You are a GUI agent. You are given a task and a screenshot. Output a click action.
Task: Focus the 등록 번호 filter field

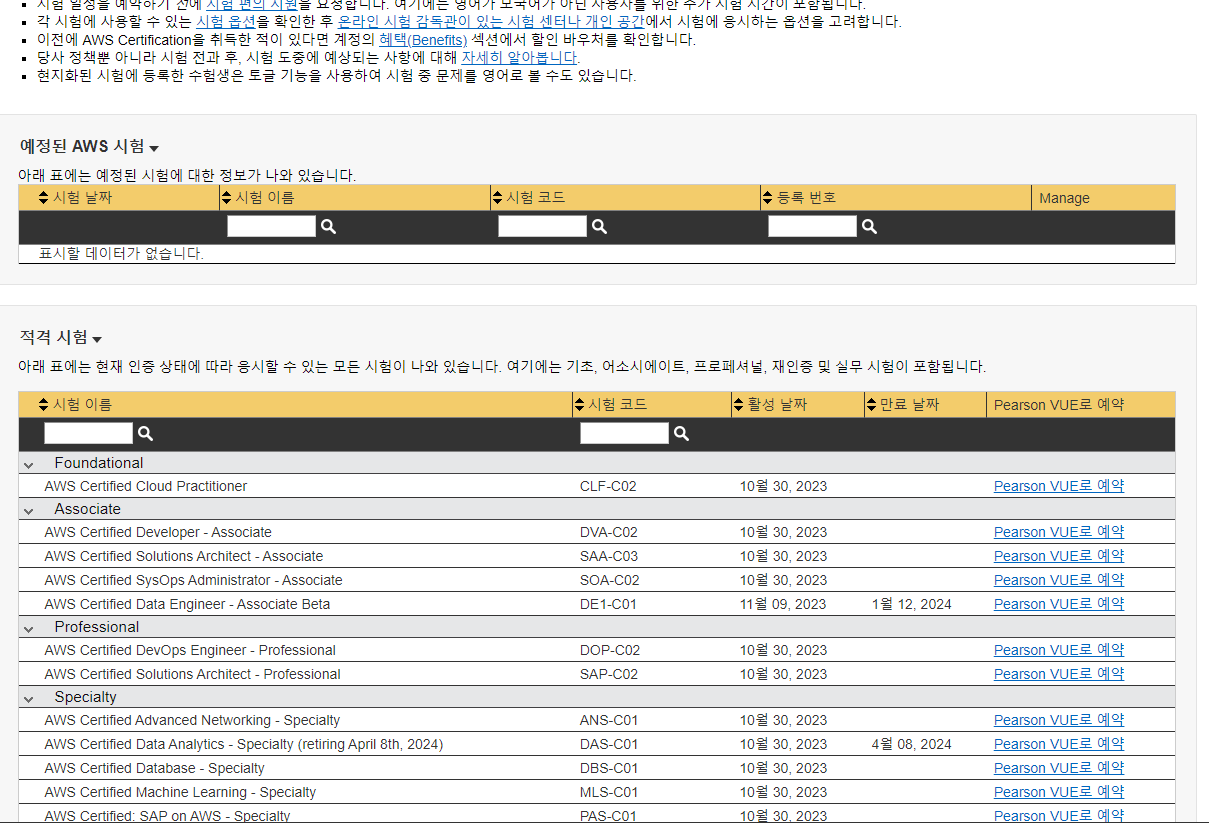[x=812, y=226]
